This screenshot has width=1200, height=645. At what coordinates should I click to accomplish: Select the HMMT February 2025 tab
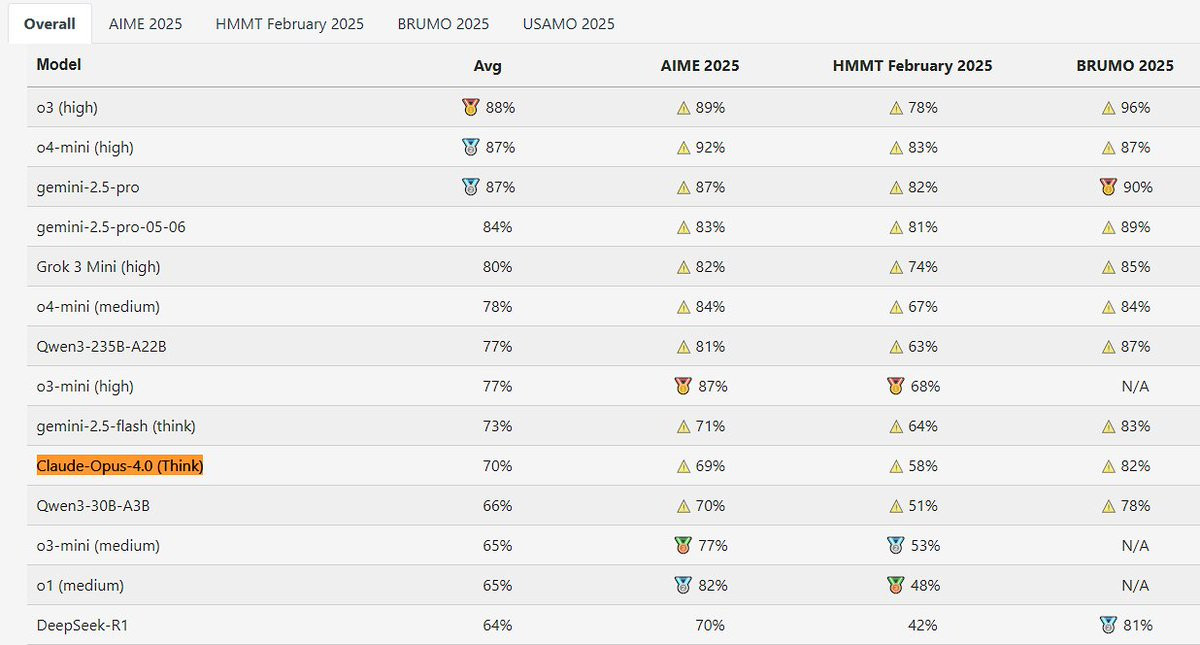[x=290, y=23]
